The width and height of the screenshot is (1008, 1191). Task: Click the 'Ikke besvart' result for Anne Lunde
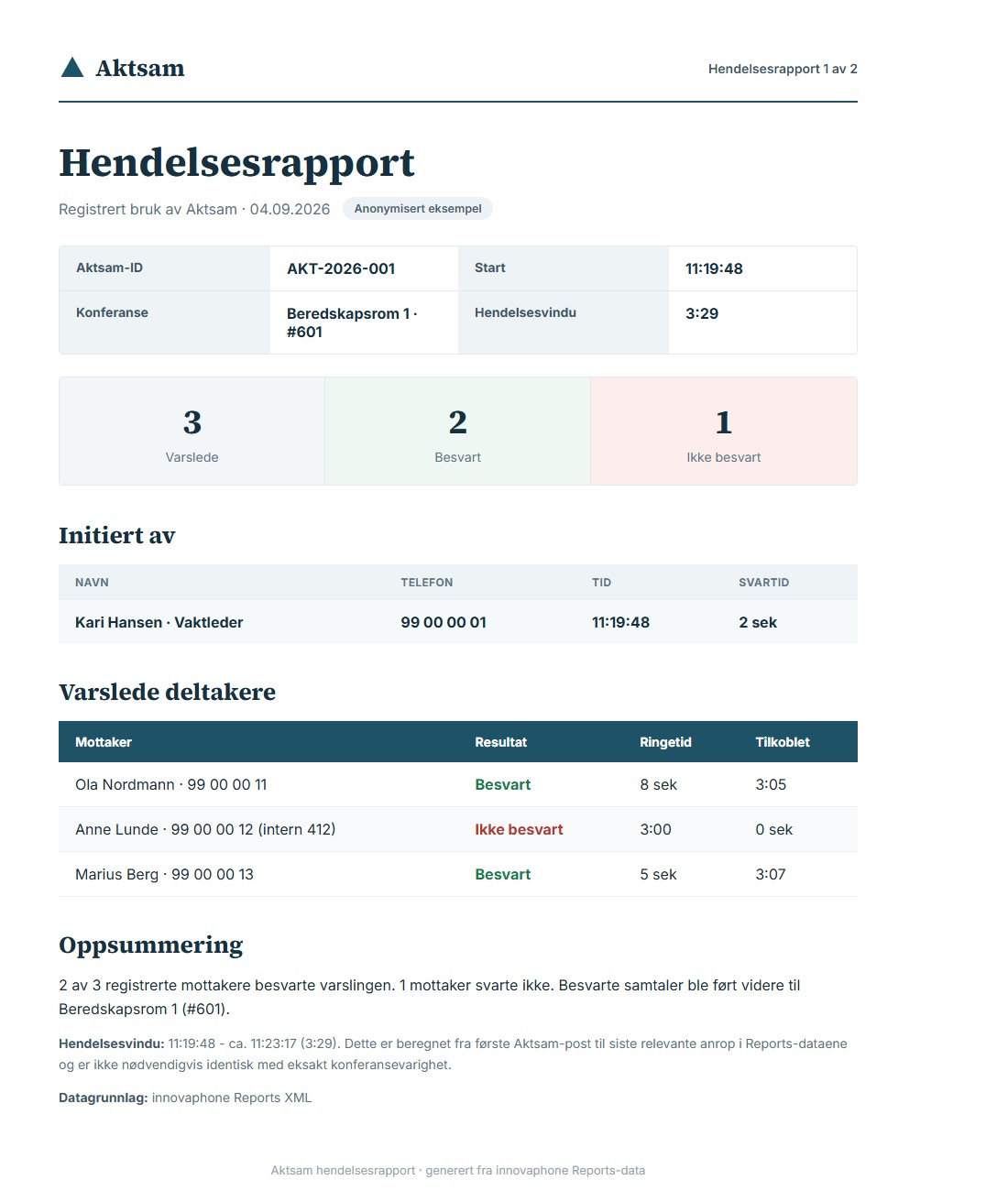tap(519, 829)
